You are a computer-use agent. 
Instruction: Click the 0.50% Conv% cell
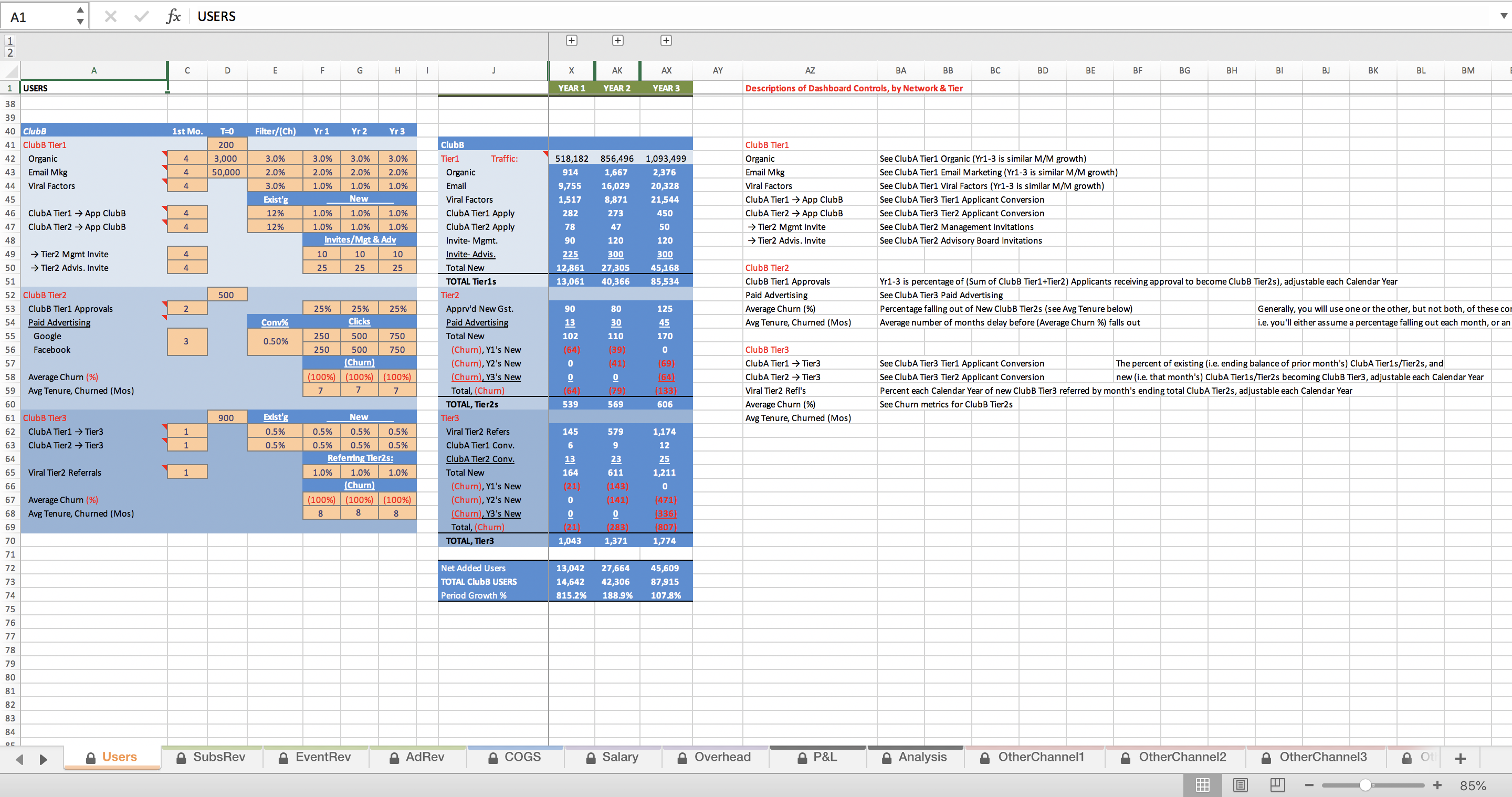275,342
